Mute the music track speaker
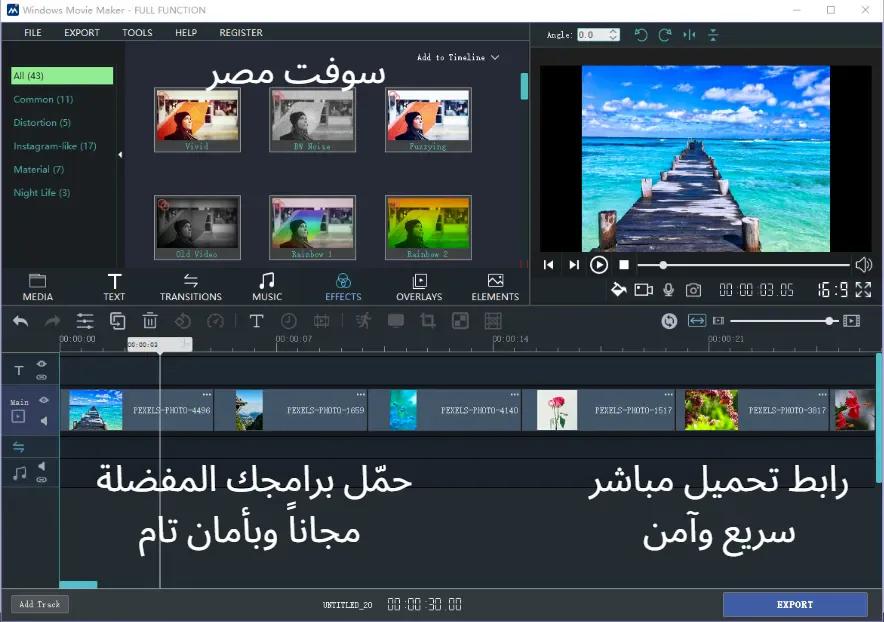Image resolution: width=884 pixels, height=622 pixels. click(x=42, y=466)
